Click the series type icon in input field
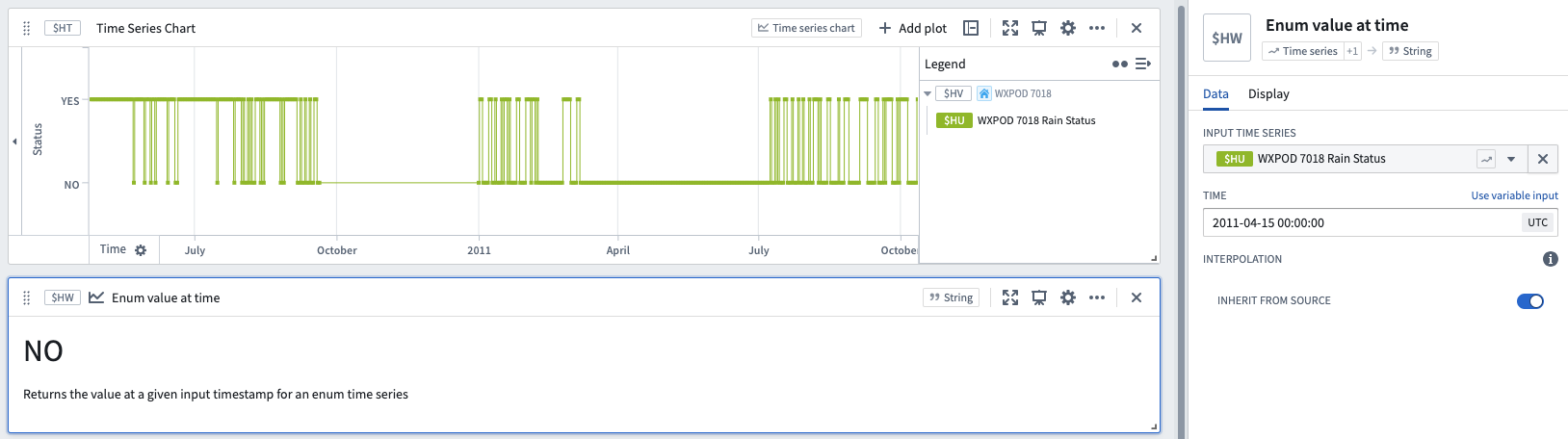The image size is (1568, 439). (x=1486, y=159)
